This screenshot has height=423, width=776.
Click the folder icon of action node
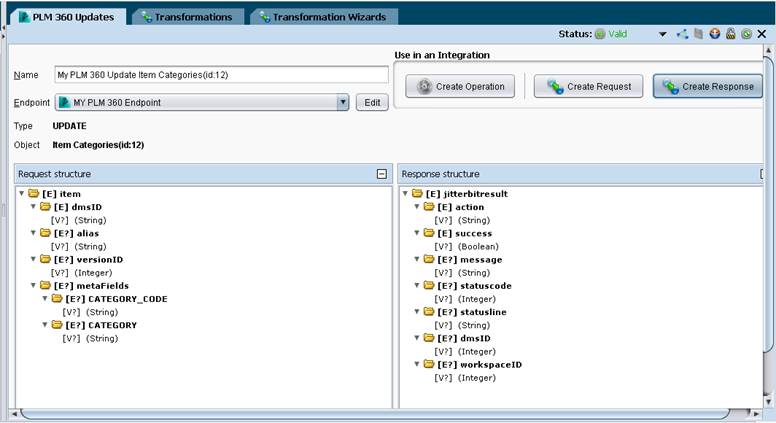(x=429, y=206)
